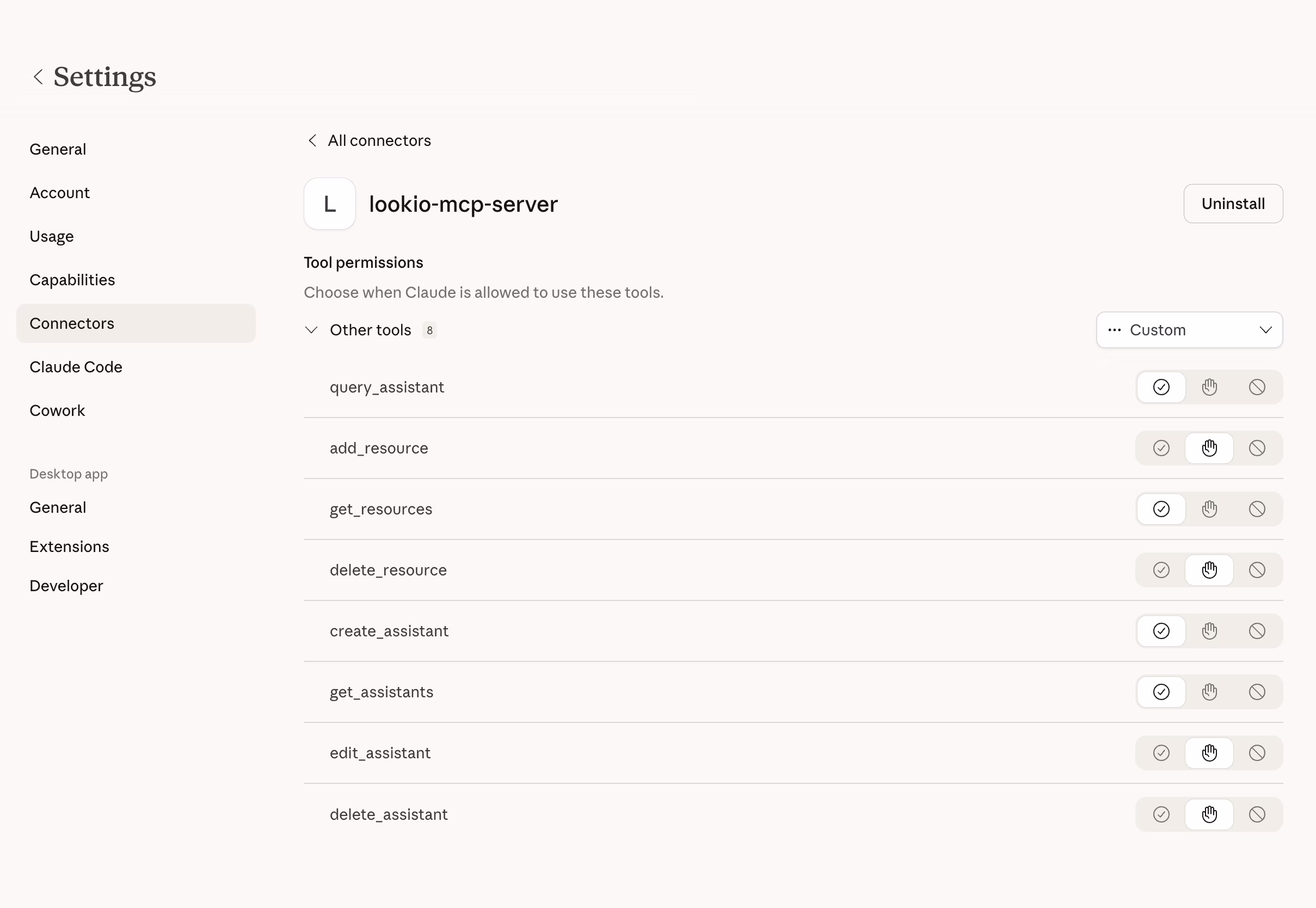This screenshot has height=908, width=1316.
Task: Deny delete_assistant using prohibit icon
Action: point(1257,814)
